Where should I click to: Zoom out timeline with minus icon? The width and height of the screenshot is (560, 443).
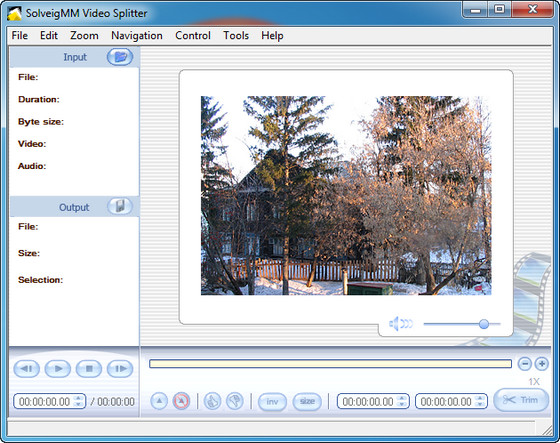click(x=525, y=364)
